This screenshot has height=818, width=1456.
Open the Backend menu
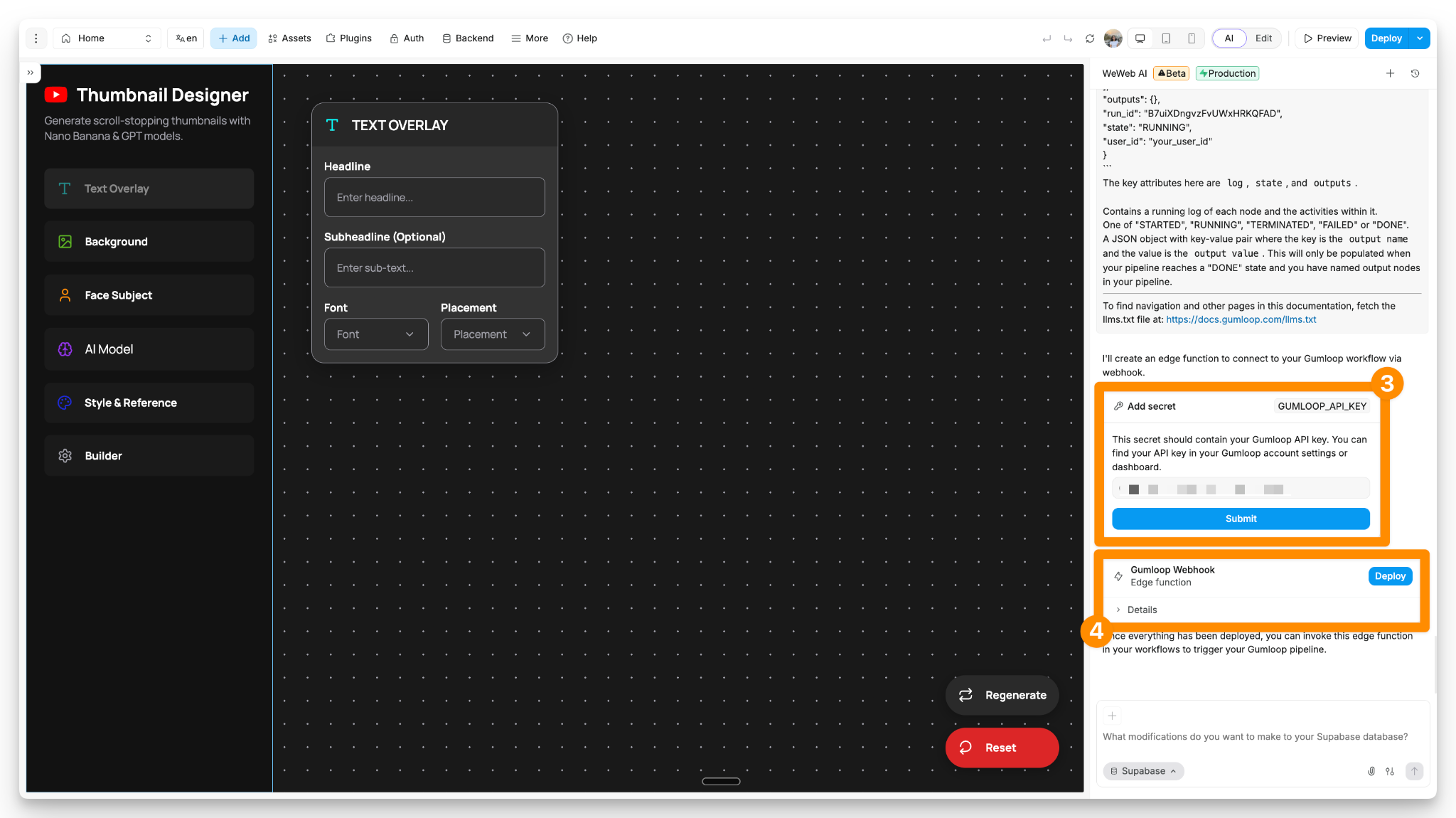[x=468, y=38]
